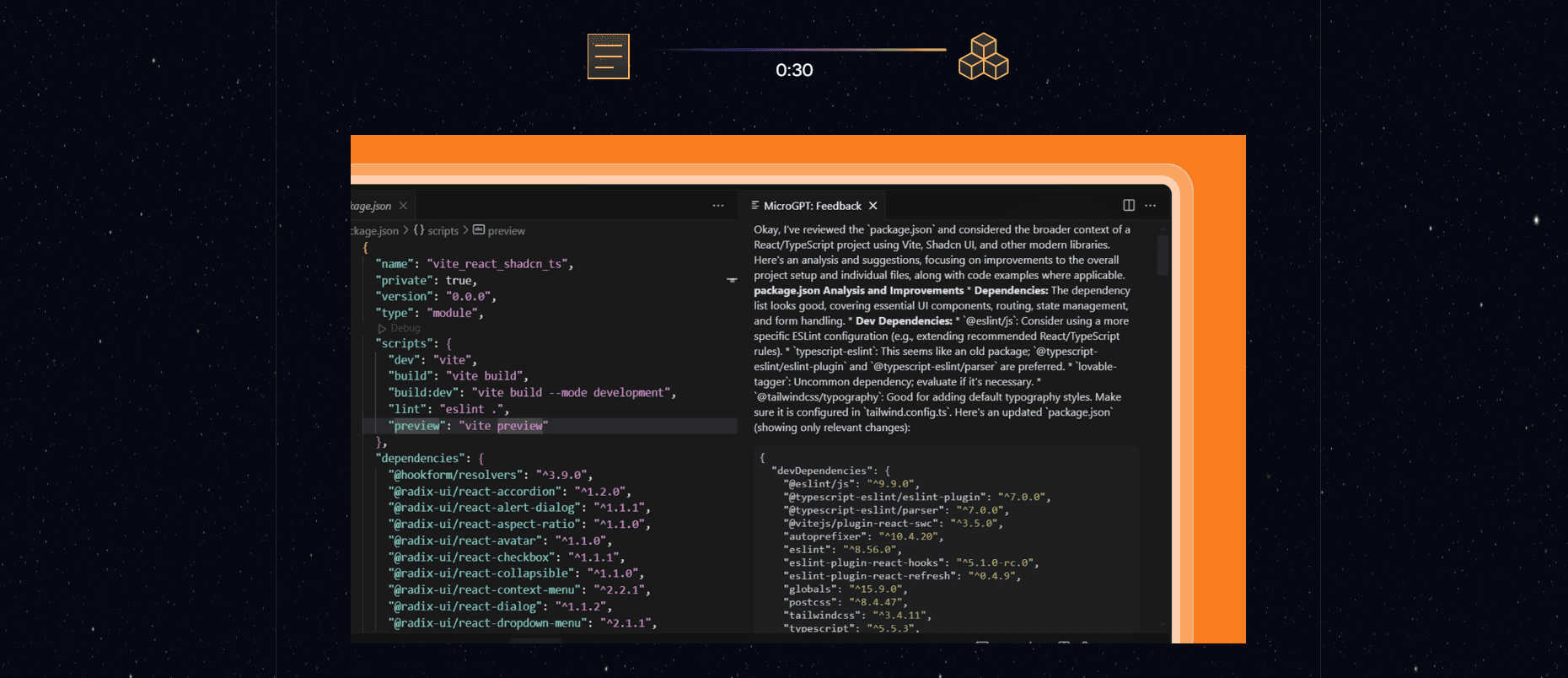
Task: Click the "globals": "^15.9.0" line
Action: [846, 589]
